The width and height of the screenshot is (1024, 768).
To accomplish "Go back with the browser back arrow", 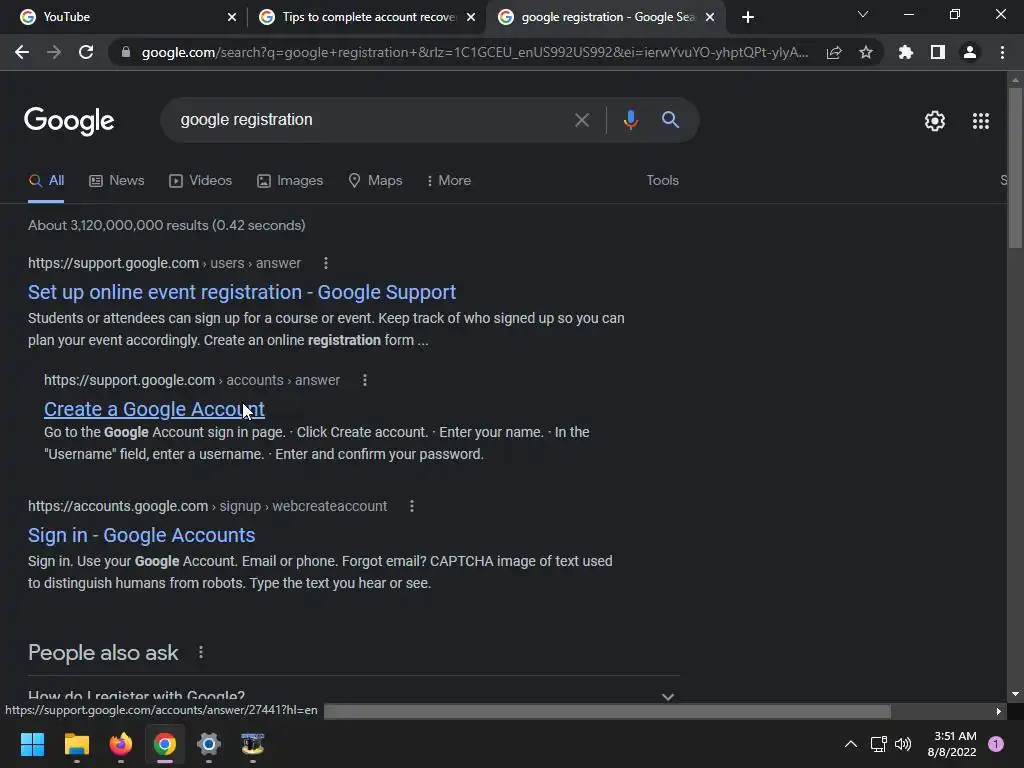I will click(x=22, y=52).
